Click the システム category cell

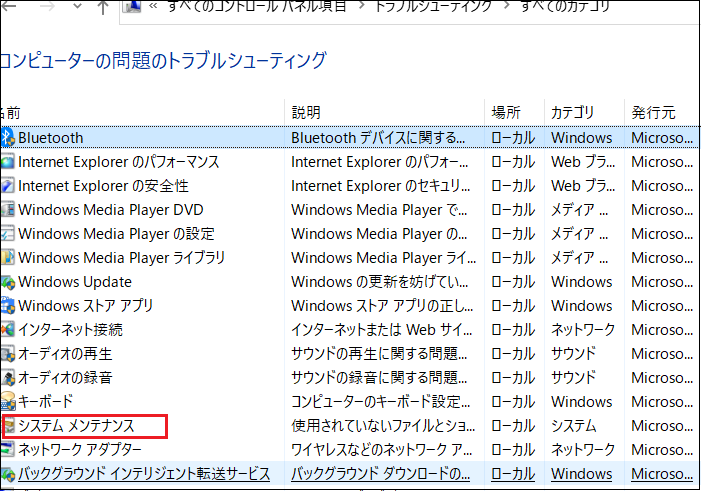click(x=574, y=426)
